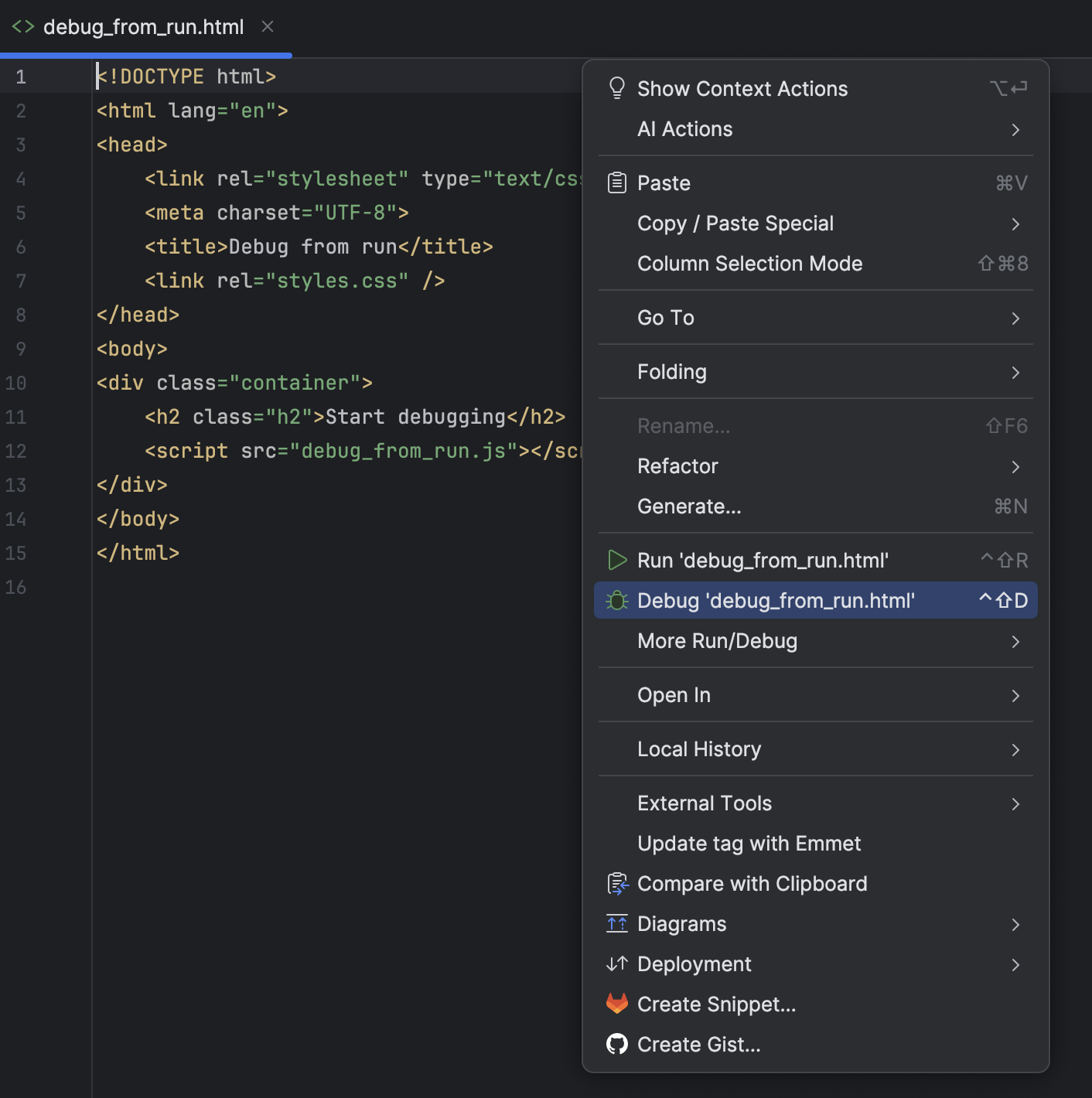1092x1098 pixels.
Task: Expand the Local History submenu arrow
Action: pyautogui.click(x=1015, y=749)
